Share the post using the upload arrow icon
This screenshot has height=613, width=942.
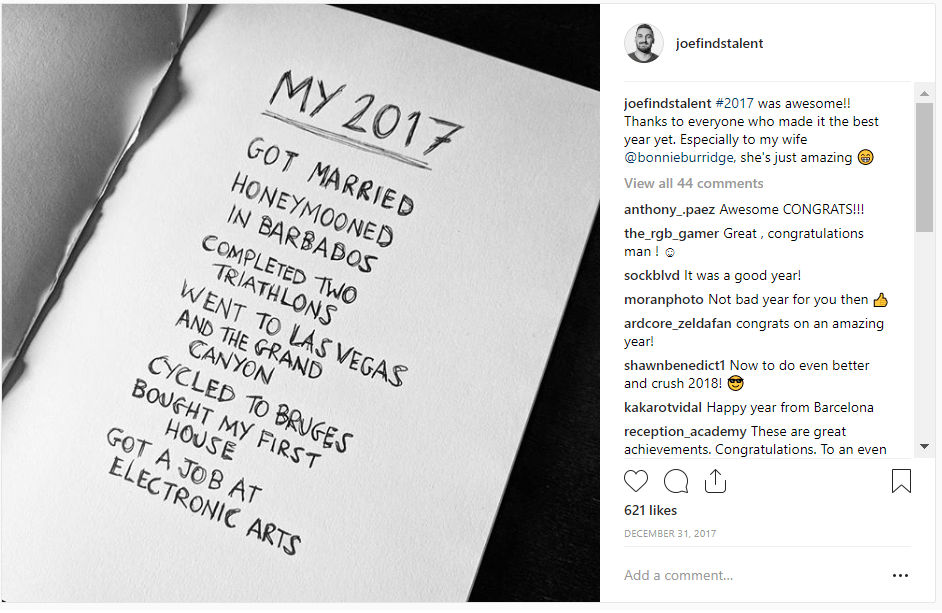click(x=715, y=481)
